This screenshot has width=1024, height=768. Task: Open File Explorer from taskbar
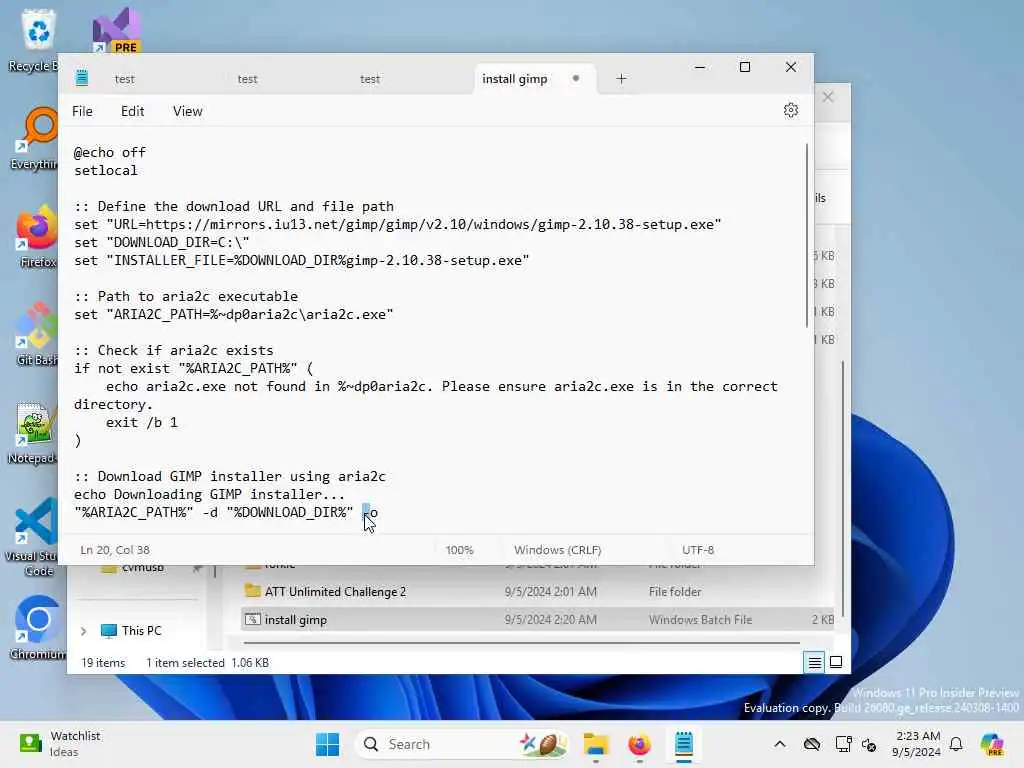coord(596,744)
